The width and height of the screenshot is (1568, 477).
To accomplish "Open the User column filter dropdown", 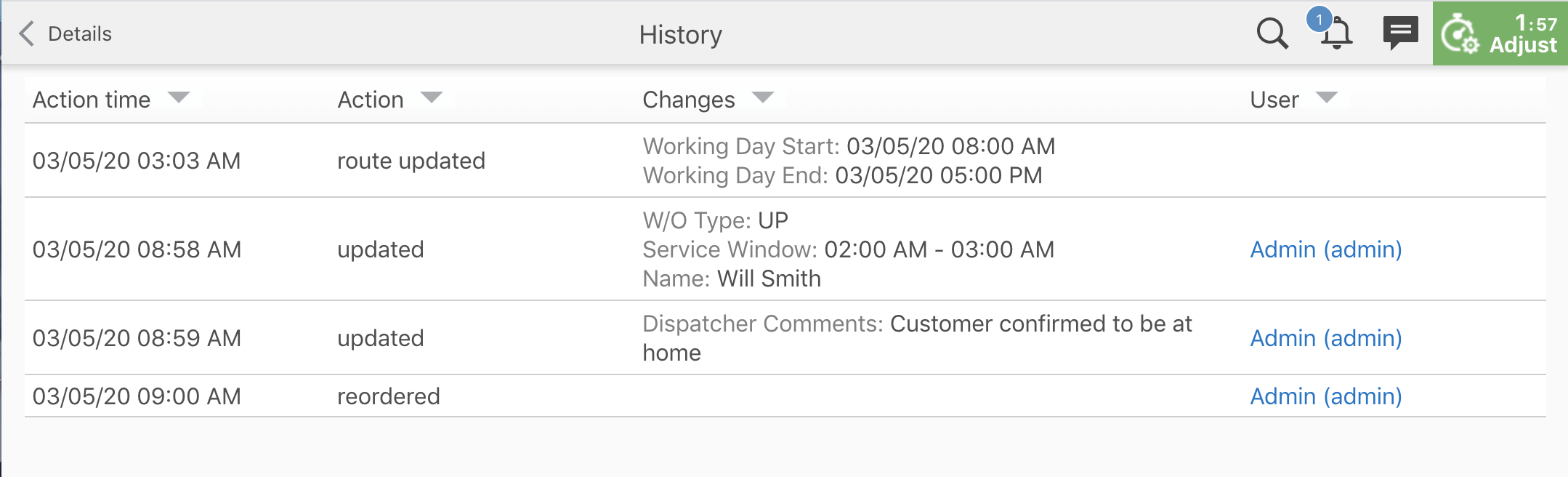I will 1325,97.
